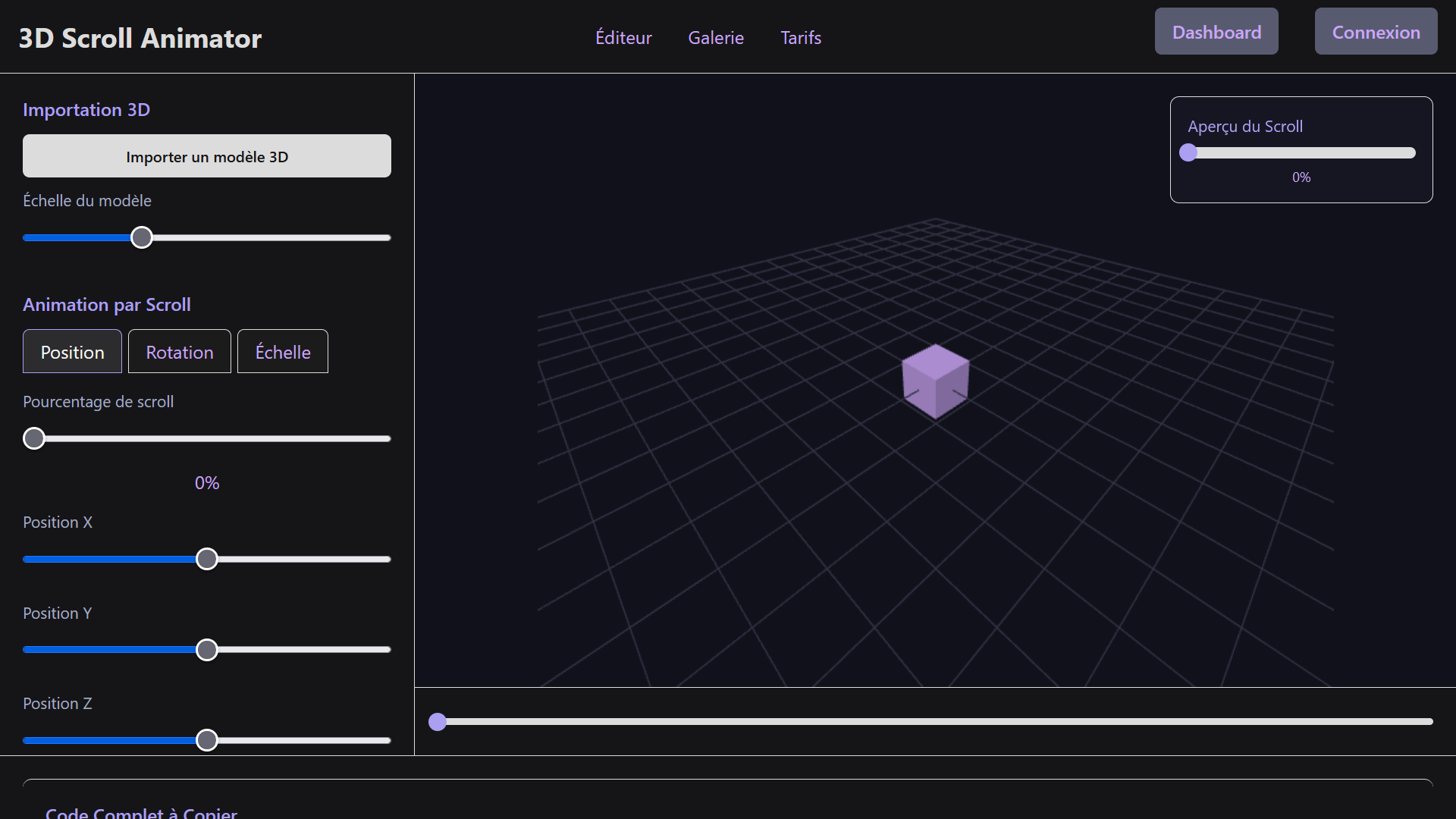Screen dimensions: 1456x819
Task: Adjust the Échelle du modèle slider
Action: click(141, 237)
